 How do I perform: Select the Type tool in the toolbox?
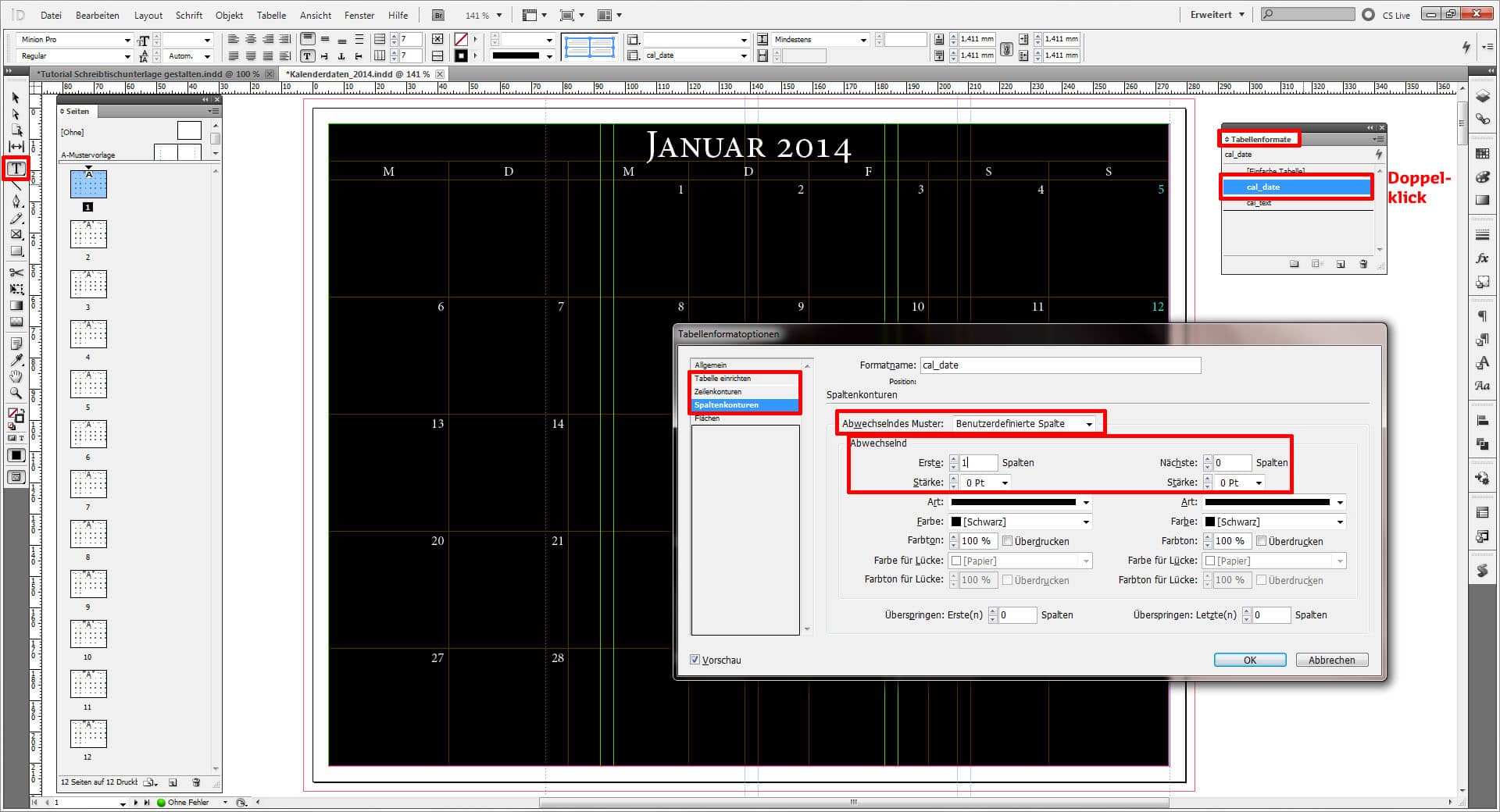[16, 169]
